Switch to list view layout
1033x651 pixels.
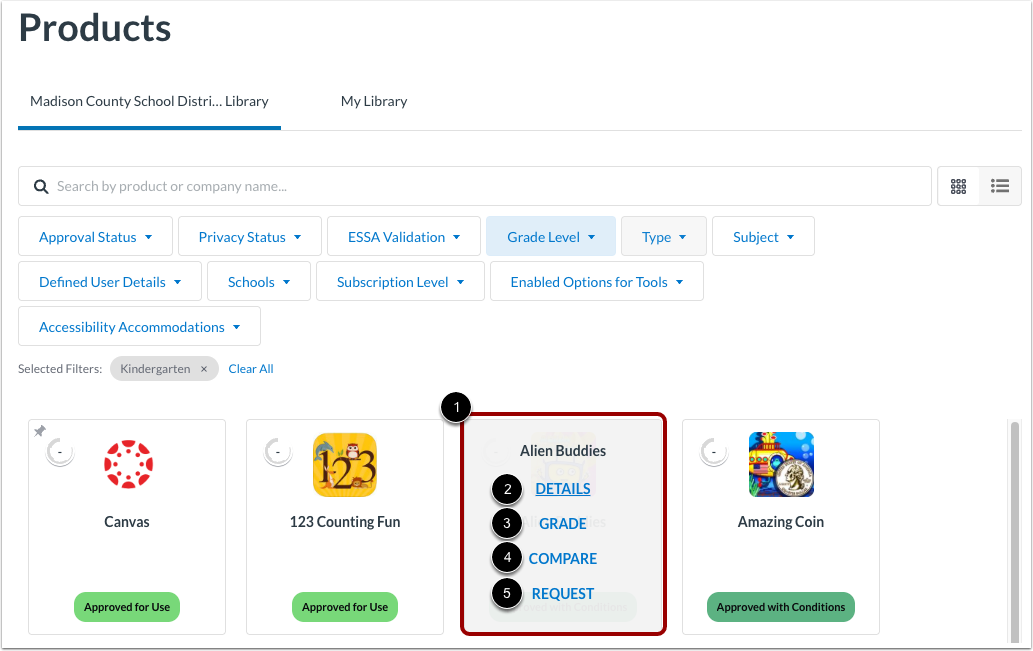(x=999, y=186)
